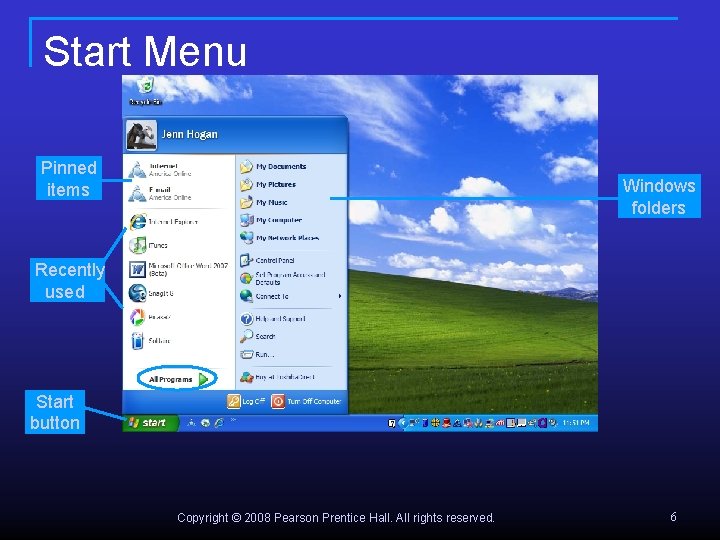The height and width of the screenshot is (540, 720).
Task: Expand the Quick Launch overflow chevron
Action: (233, 420)
